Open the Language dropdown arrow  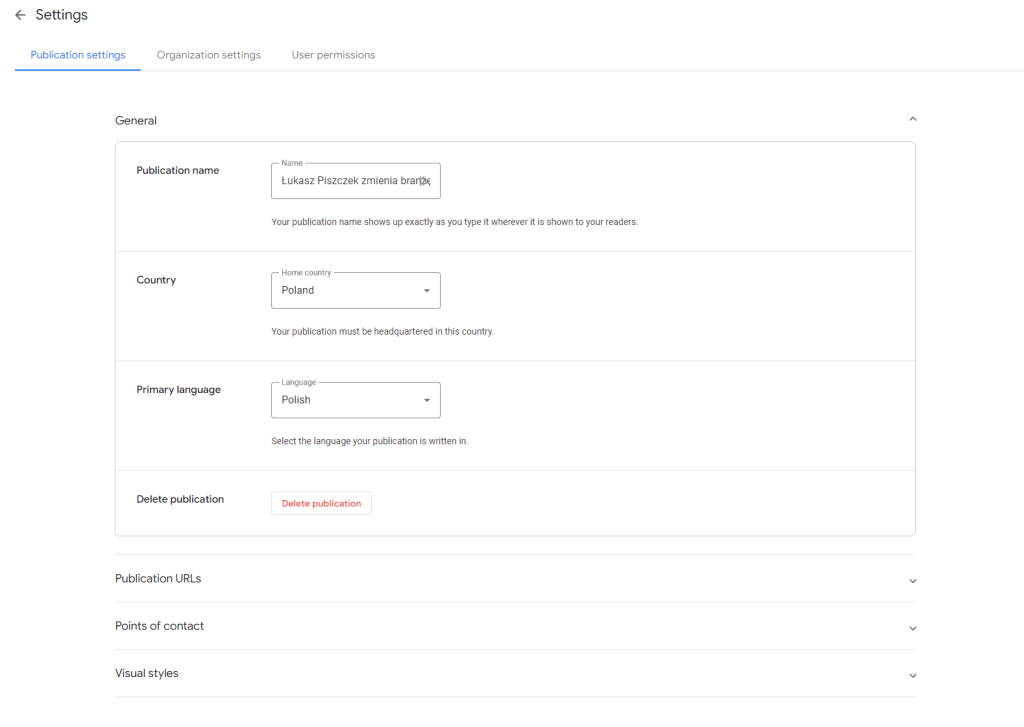click(427, 400)
